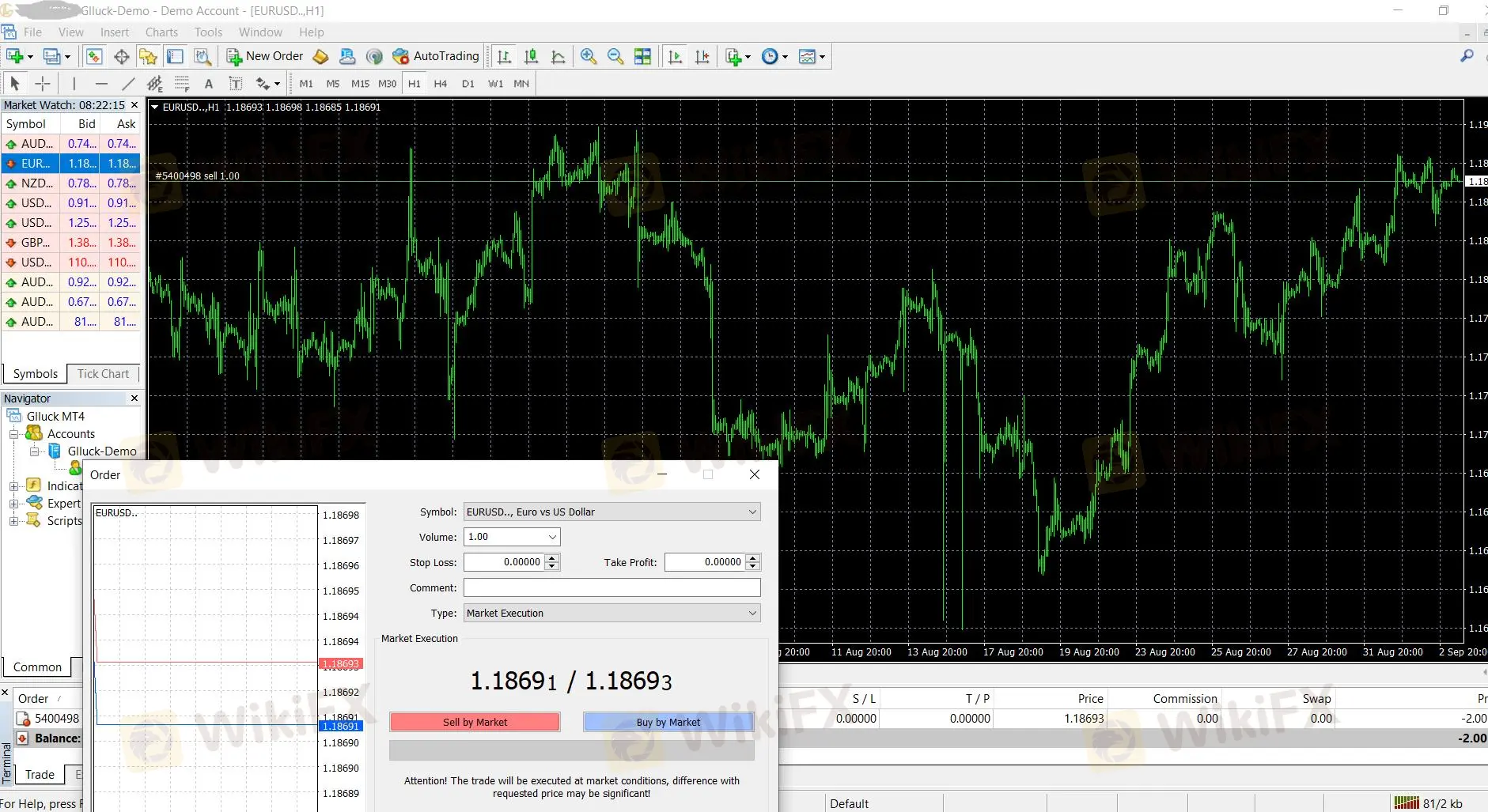Screen dimensions: 1488x812
Task: Switch chart to M15 timeframe
Action: point(360,83)
